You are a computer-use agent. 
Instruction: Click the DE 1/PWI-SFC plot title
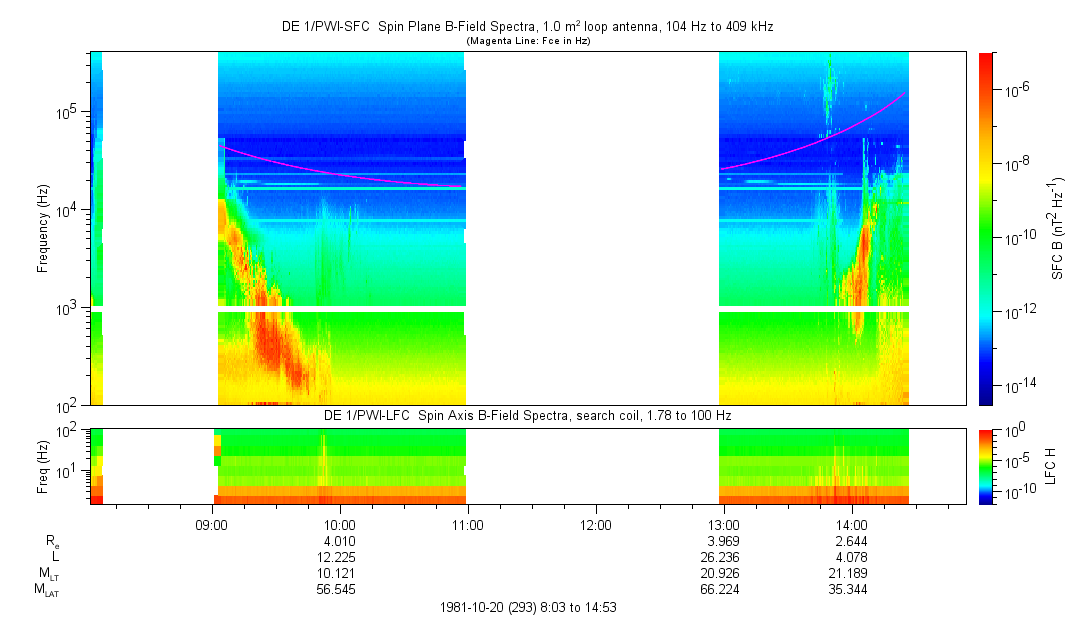[527, 27]
